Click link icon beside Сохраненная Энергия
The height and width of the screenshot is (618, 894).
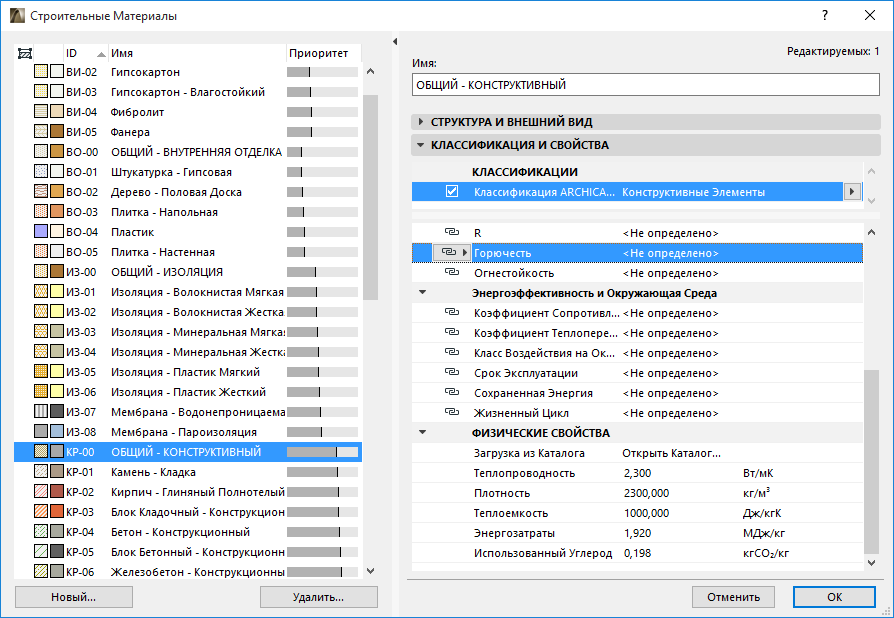coord(452,392)
